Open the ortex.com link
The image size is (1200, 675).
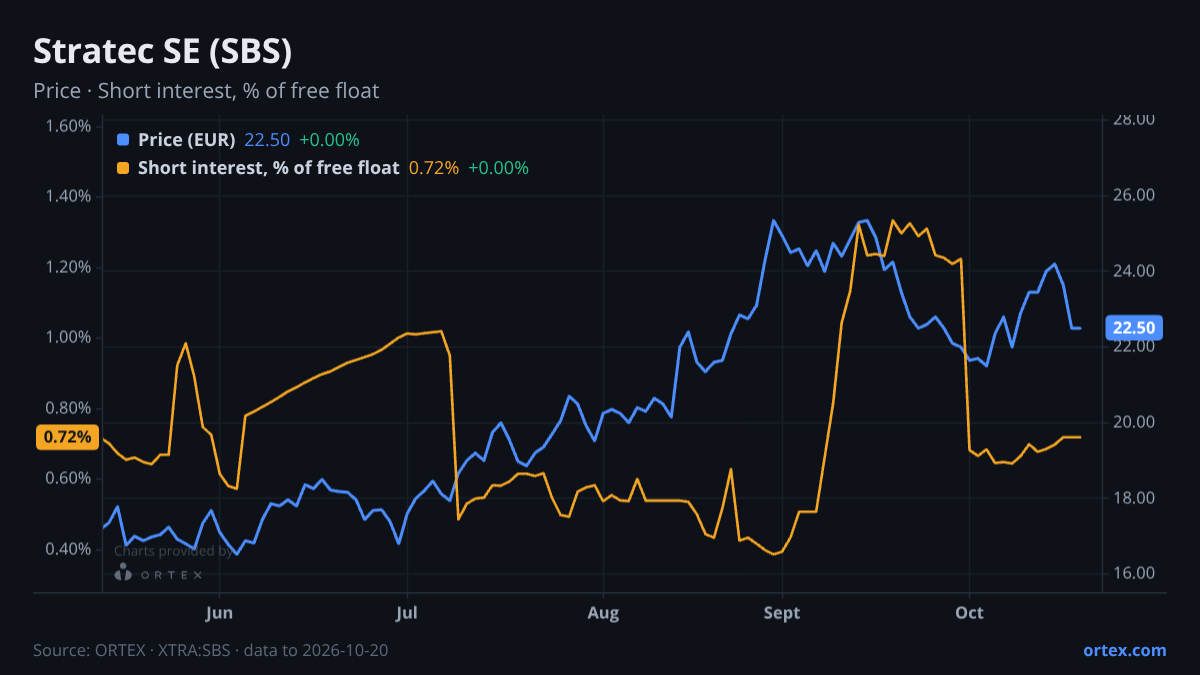[1124, 650]
